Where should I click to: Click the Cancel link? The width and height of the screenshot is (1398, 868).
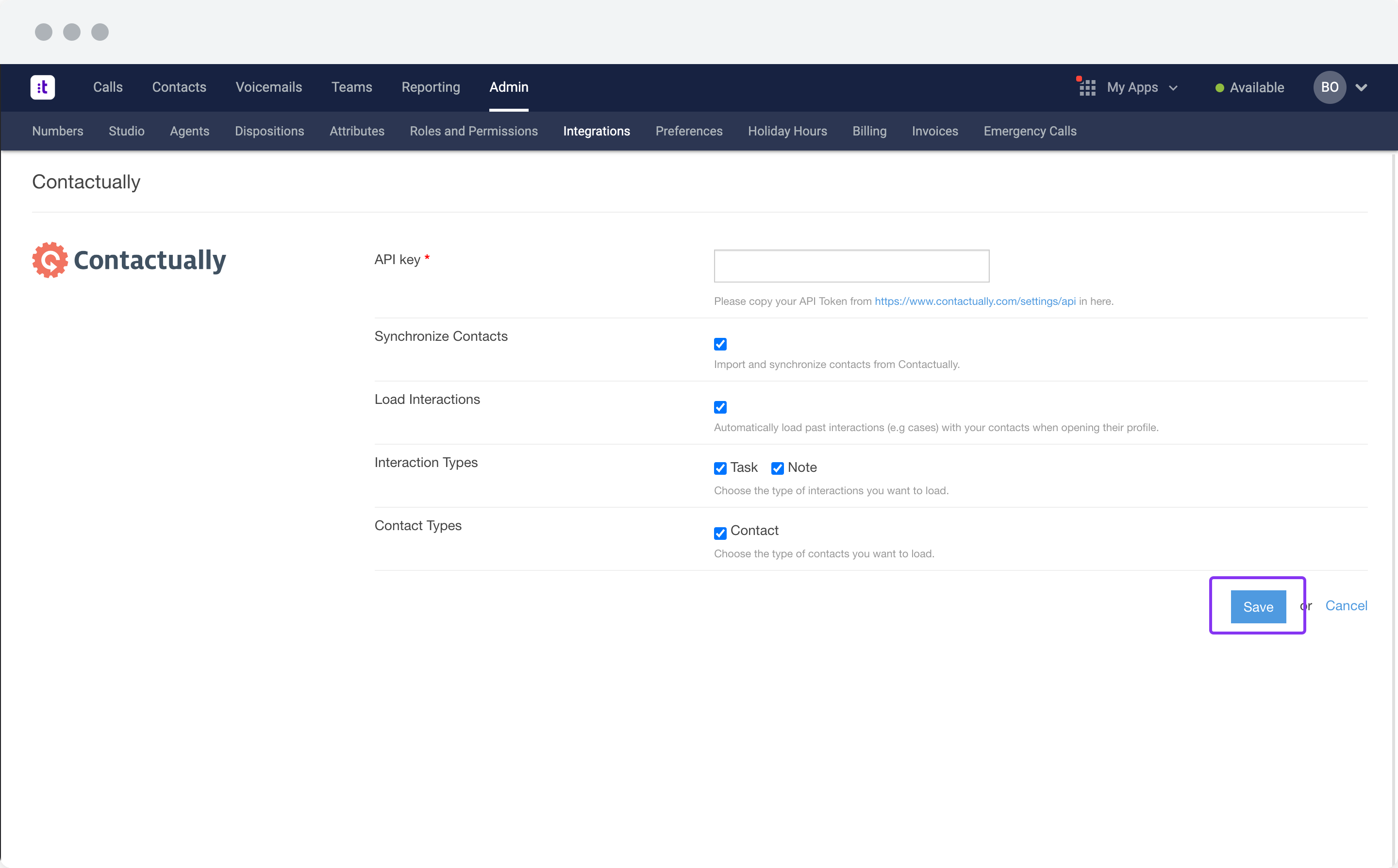coord(1346,606)
